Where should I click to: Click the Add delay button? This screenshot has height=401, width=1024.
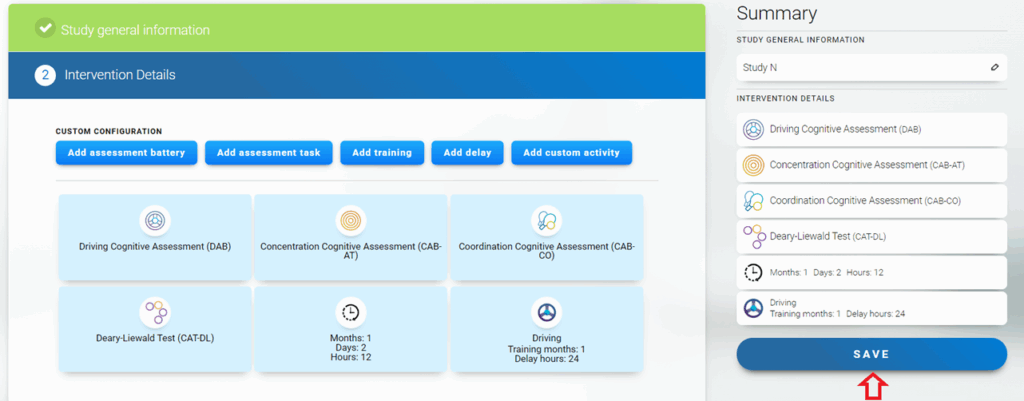coord(466,153)
